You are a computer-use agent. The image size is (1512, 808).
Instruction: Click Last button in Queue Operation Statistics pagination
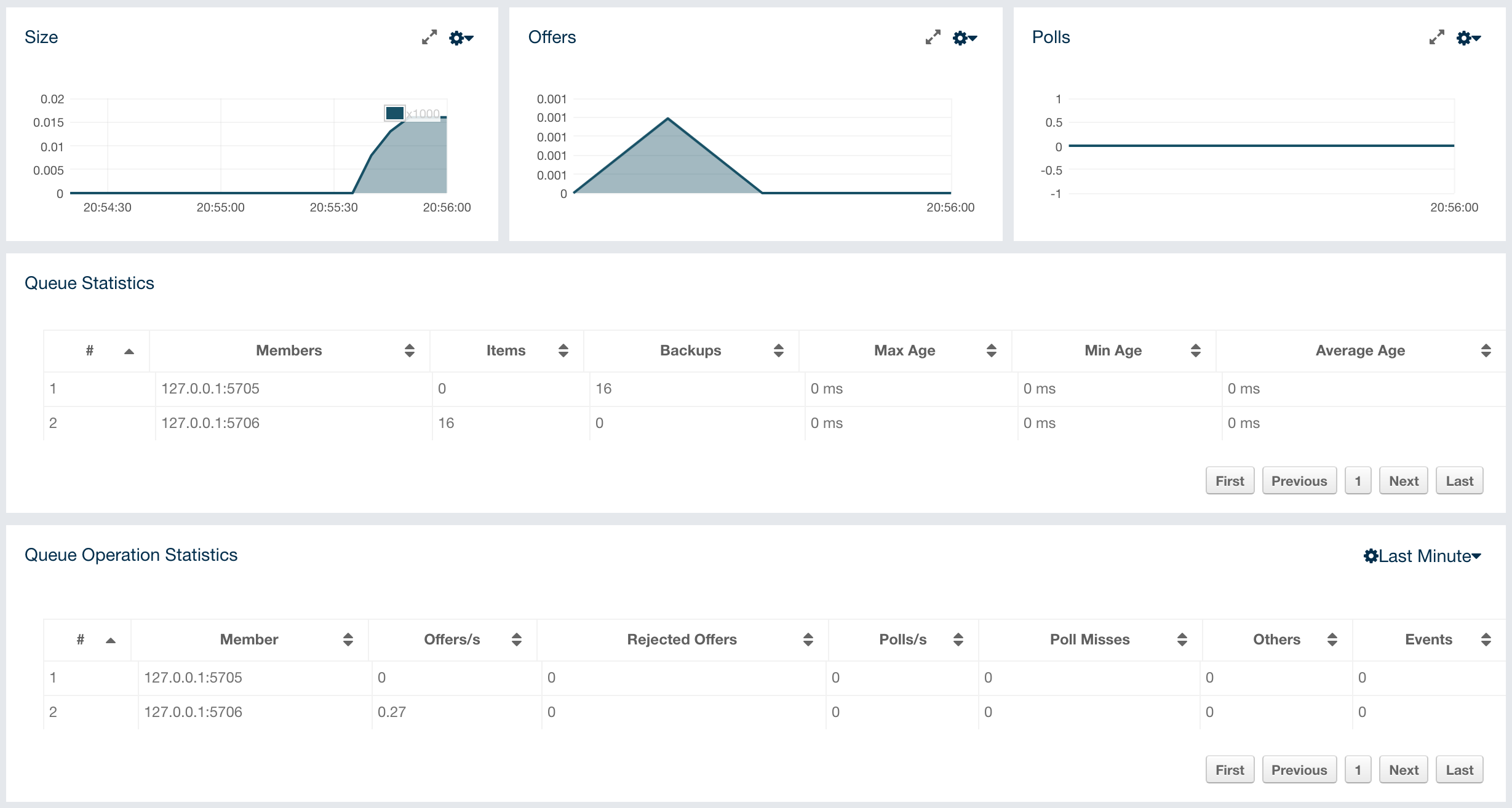pyautogui.click(x=1460, y=770)
